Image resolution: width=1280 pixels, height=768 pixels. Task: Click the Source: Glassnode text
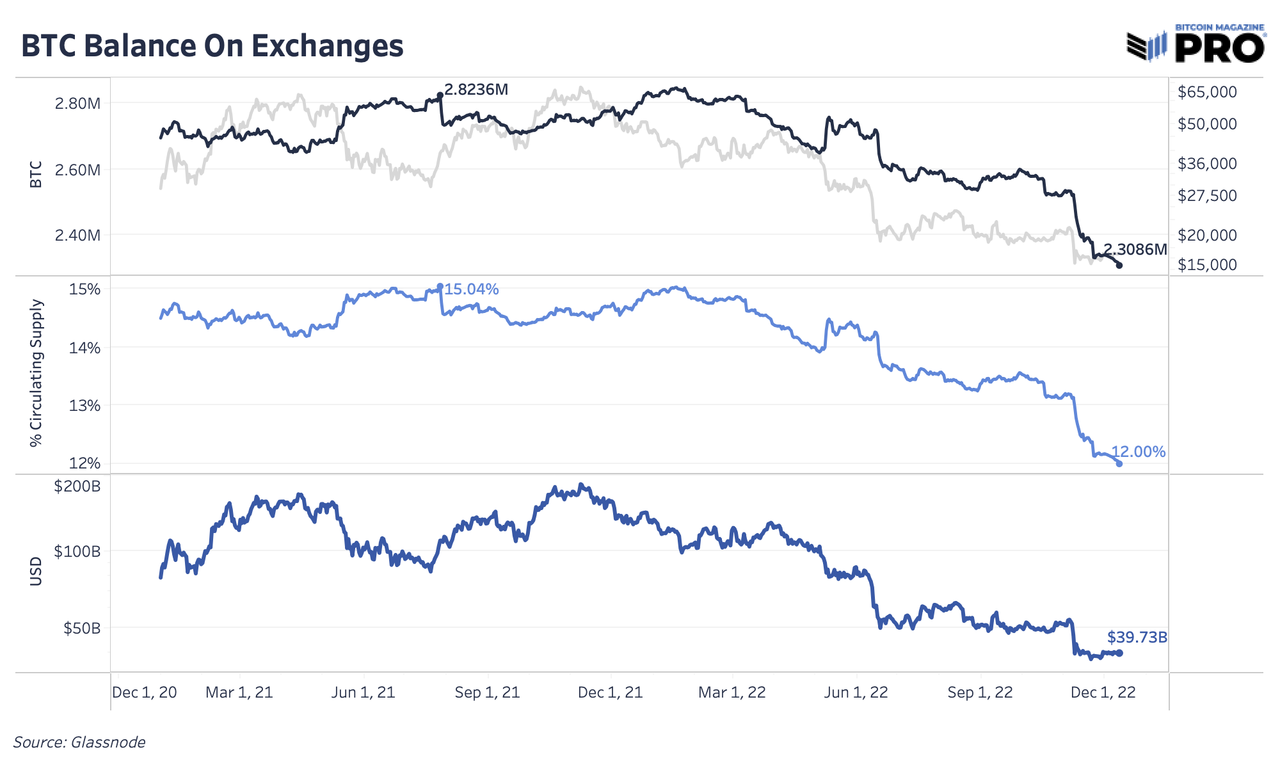pyautogui.click(x=79, y=742)
